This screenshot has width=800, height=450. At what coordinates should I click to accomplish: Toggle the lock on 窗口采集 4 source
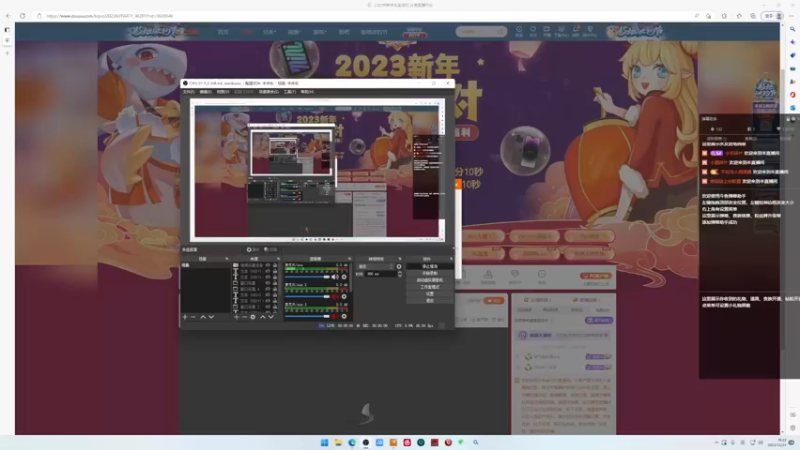pos(275,289)
